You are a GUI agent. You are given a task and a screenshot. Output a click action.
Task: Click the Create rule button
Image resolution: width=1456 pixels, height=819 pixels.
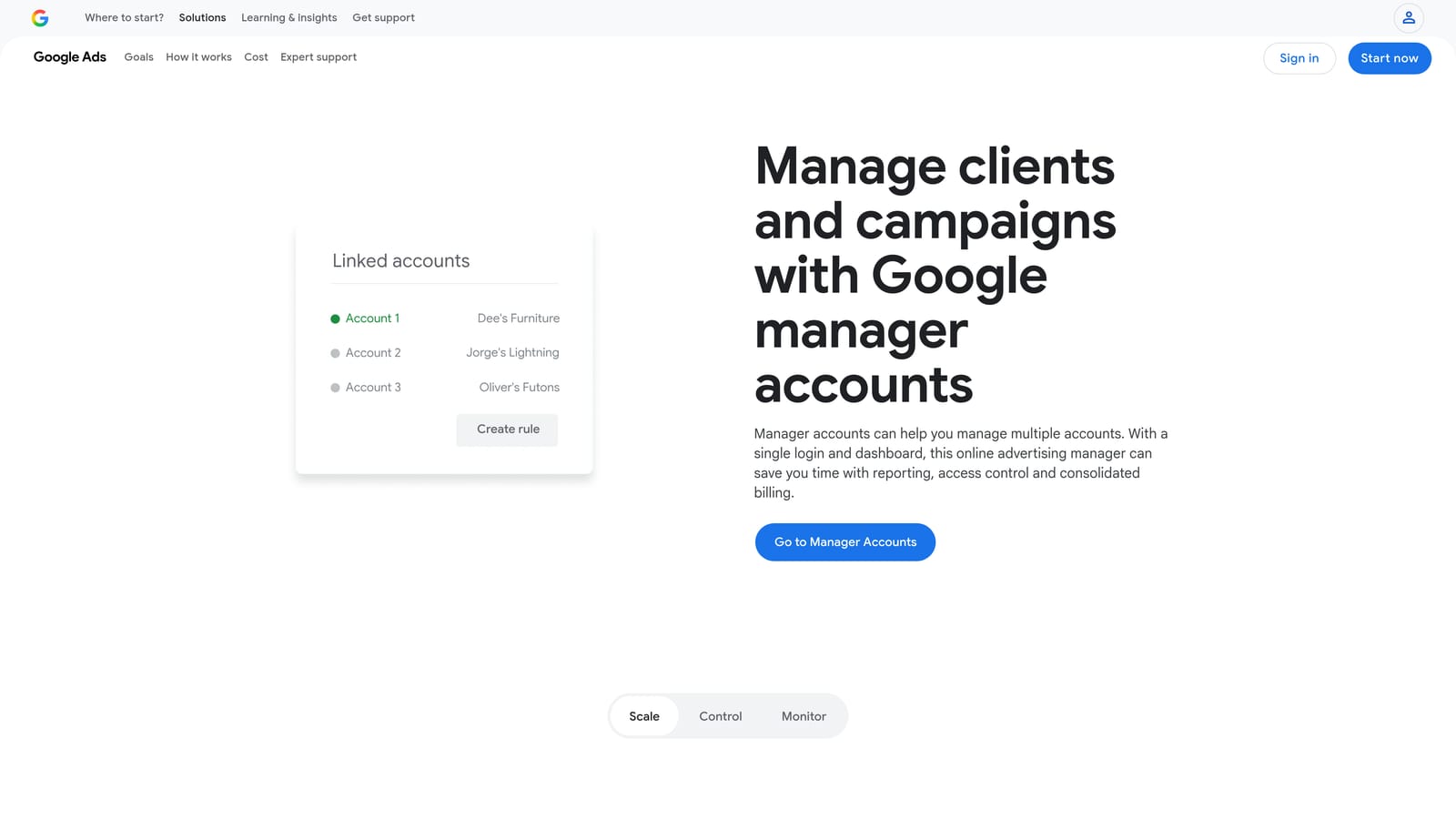[508, 430]
